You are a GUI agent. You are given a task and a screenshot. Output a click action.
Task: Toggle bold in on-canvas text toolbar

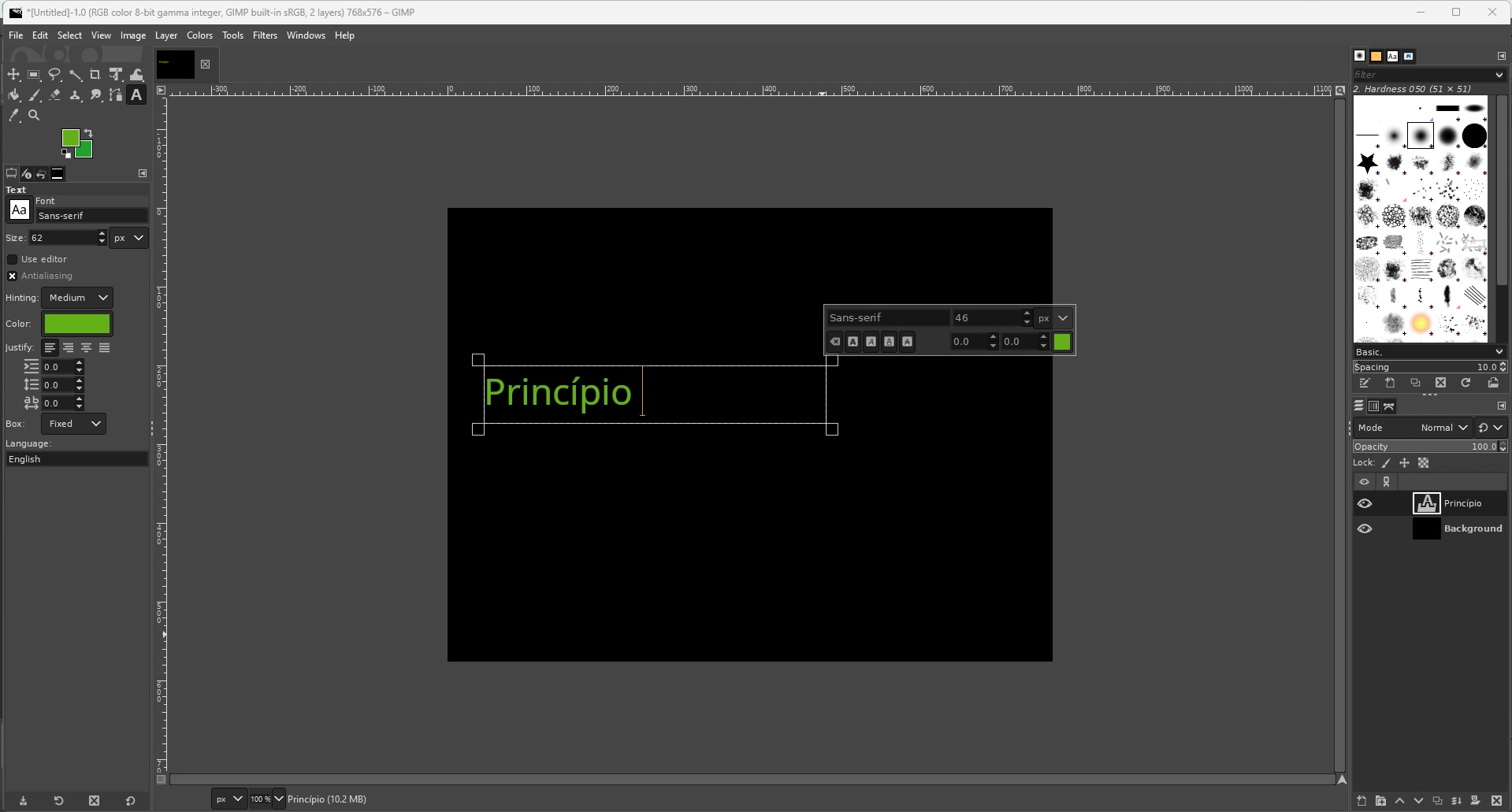853,342
